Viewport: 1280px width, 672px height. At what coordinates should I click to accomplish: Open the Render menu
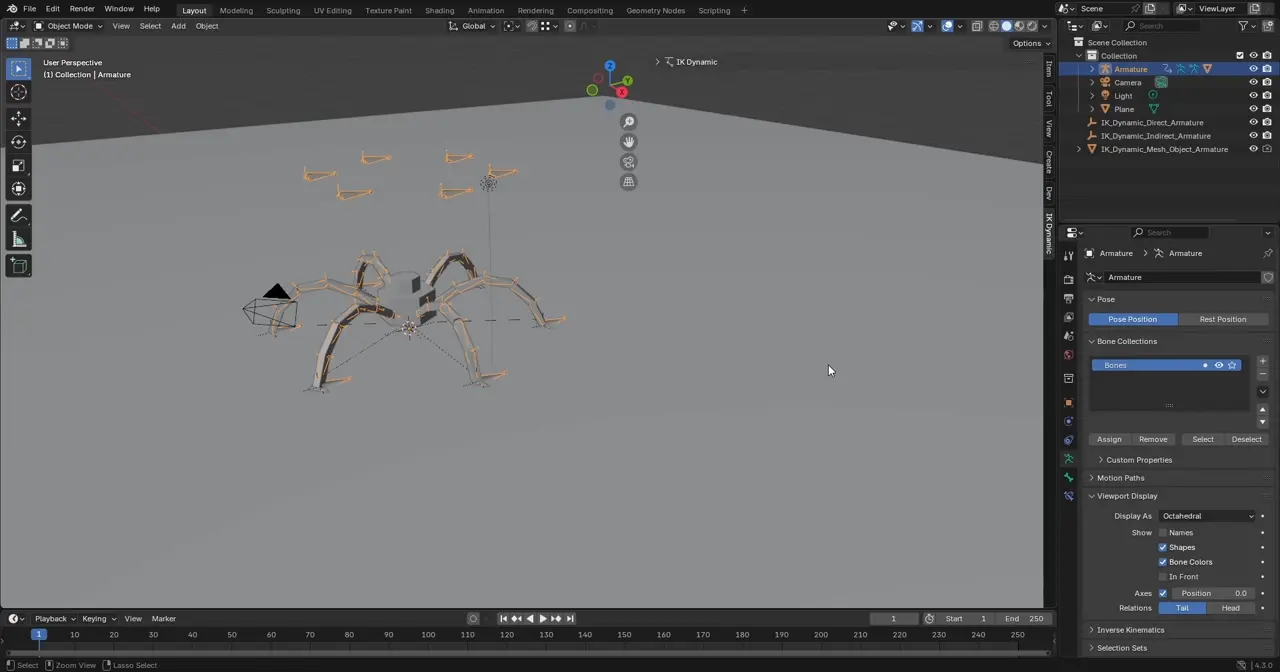[x=82, y=9]
